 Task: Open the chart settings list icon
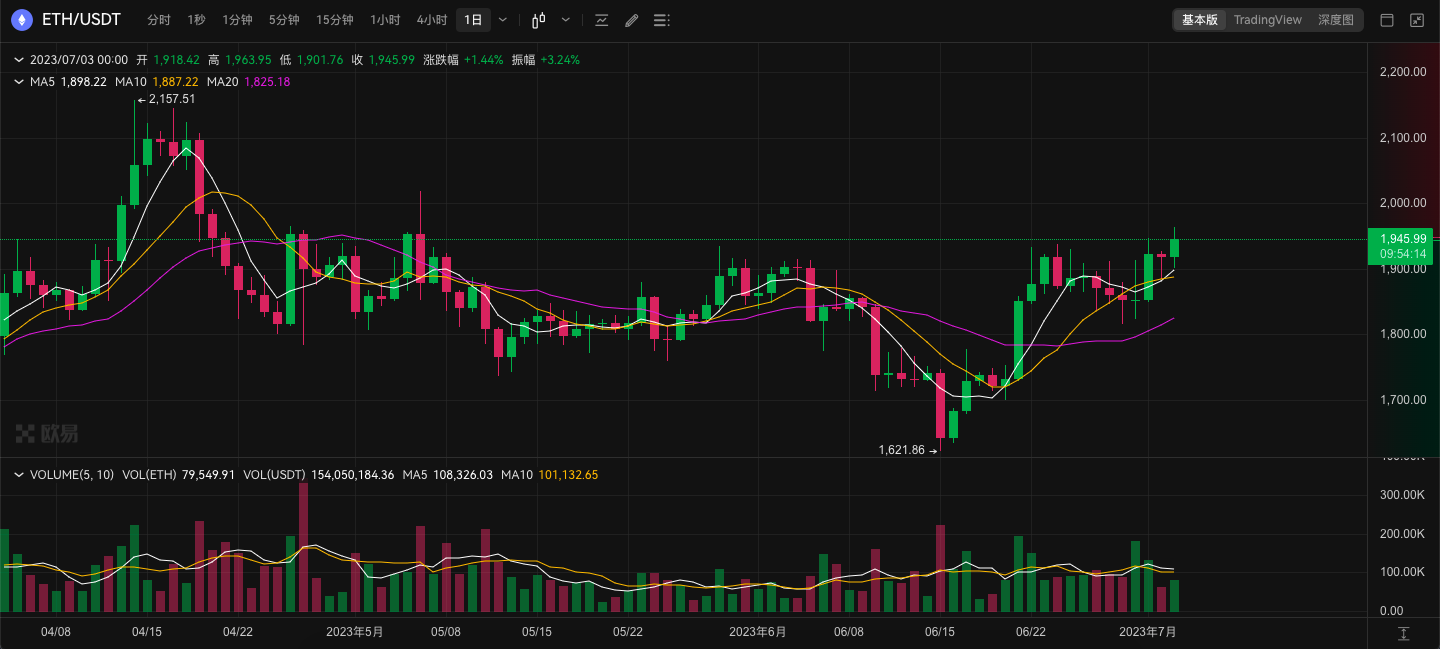(x=661, y=20)
